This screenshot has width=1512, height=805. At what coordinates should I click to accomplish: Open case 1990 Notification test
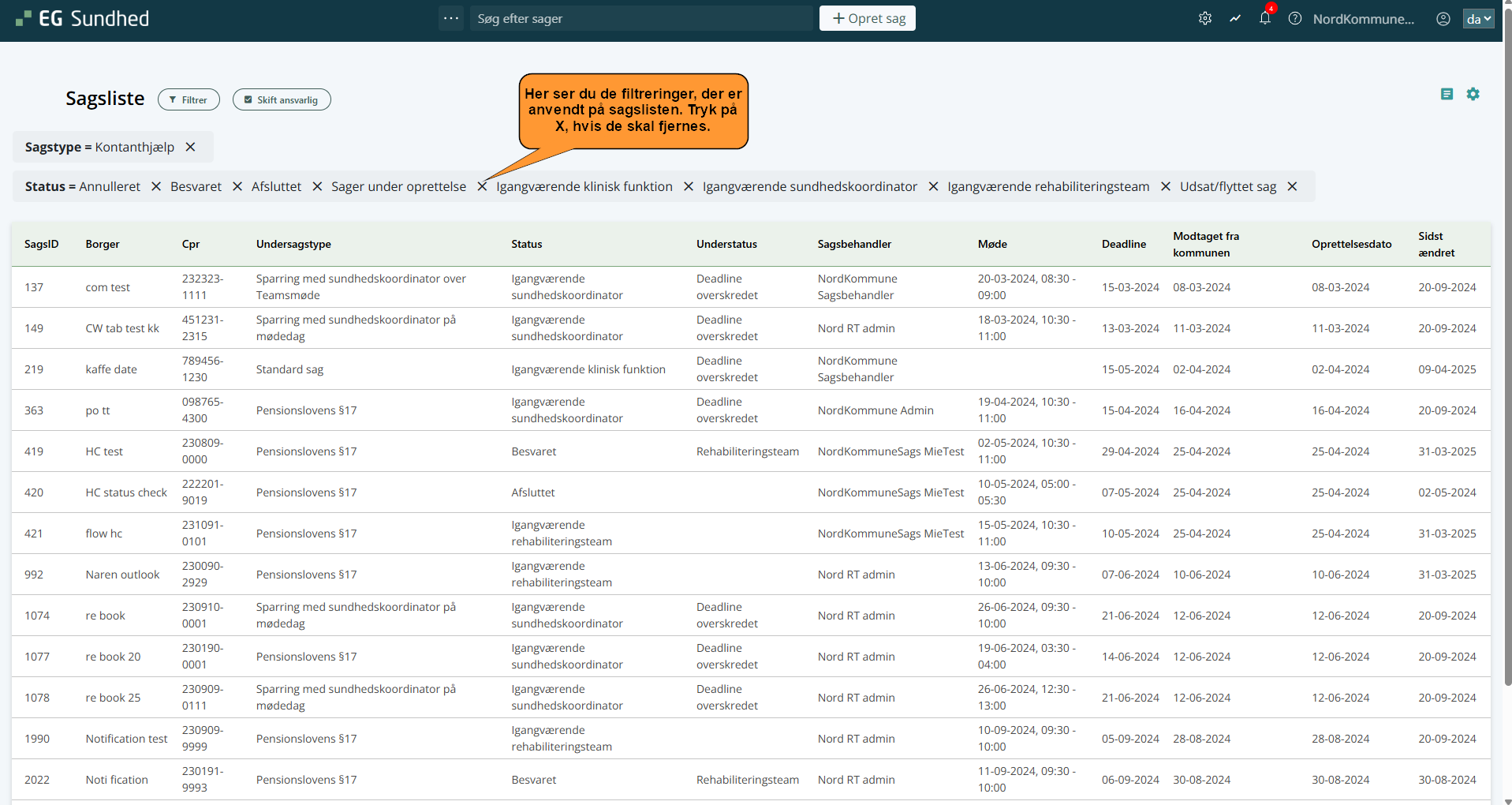751,739
